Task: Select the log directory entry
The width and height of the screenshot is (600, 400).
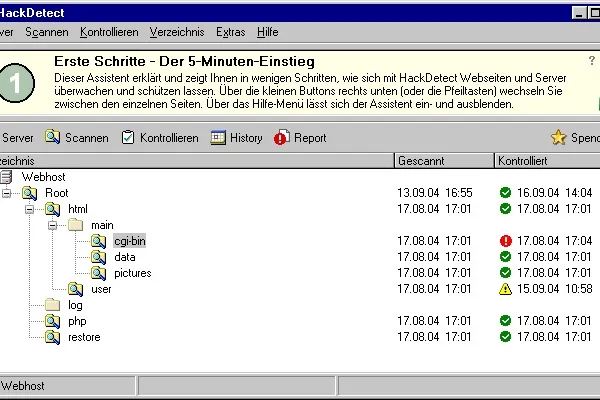Action: (x=75, y=305)
